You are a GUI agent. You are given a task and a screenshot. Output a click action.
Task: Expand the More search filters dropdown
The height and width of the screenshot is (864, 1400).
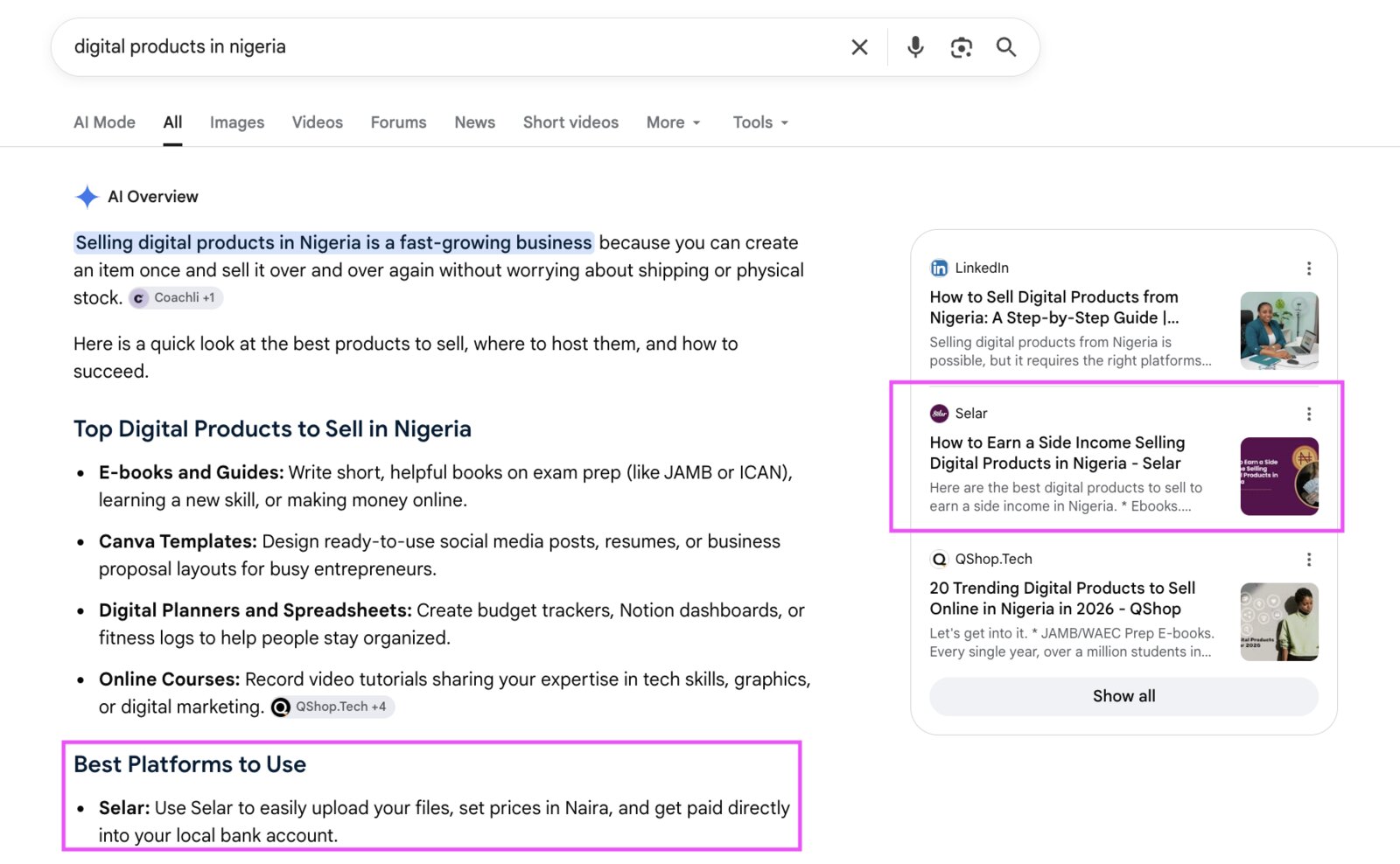point(673,122)
